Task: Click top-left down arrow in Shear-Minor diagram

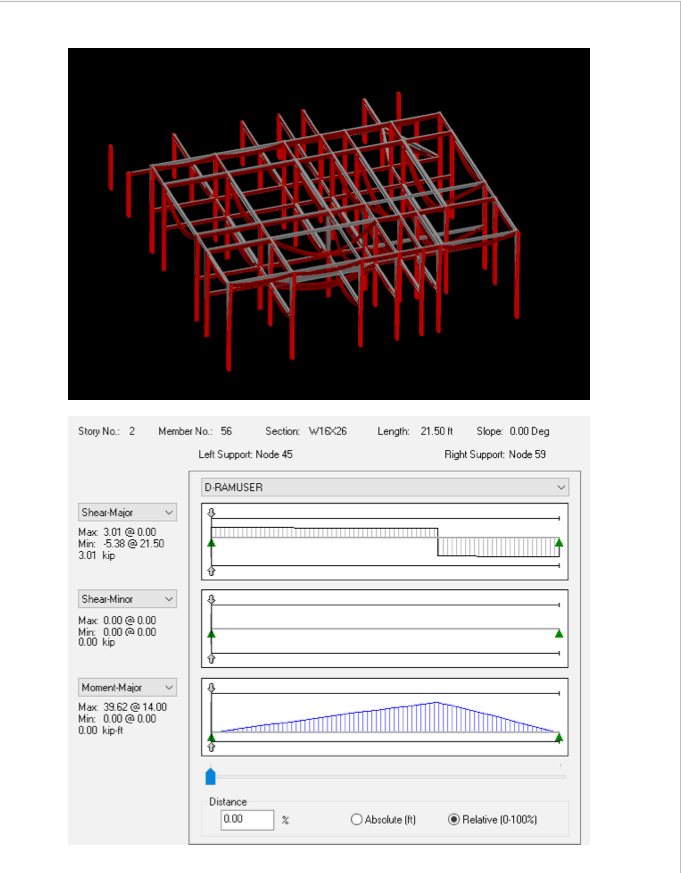Action: pos(211,599)
